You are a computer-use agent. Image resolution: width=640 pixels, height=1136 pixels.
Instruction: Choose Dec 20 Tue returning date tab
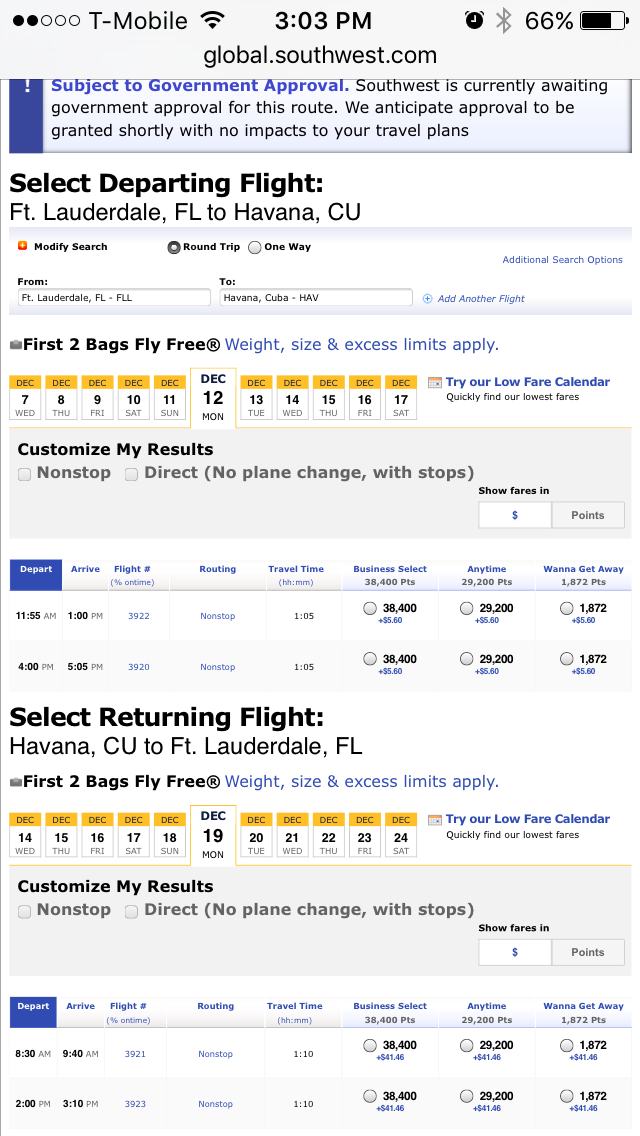(x=256, y=835)
